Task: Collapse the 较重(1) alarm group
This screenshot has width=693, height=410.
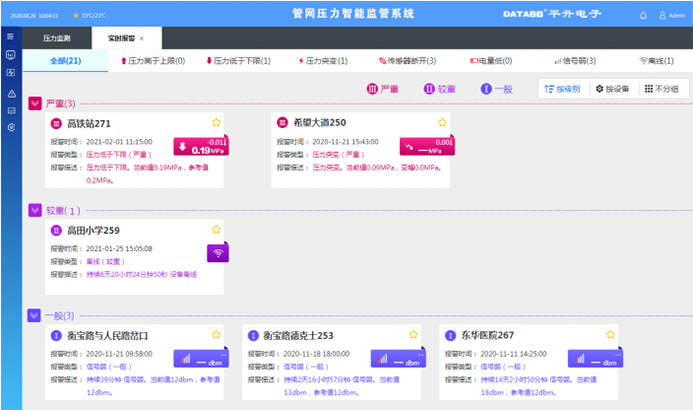Action: coord(35,210)
